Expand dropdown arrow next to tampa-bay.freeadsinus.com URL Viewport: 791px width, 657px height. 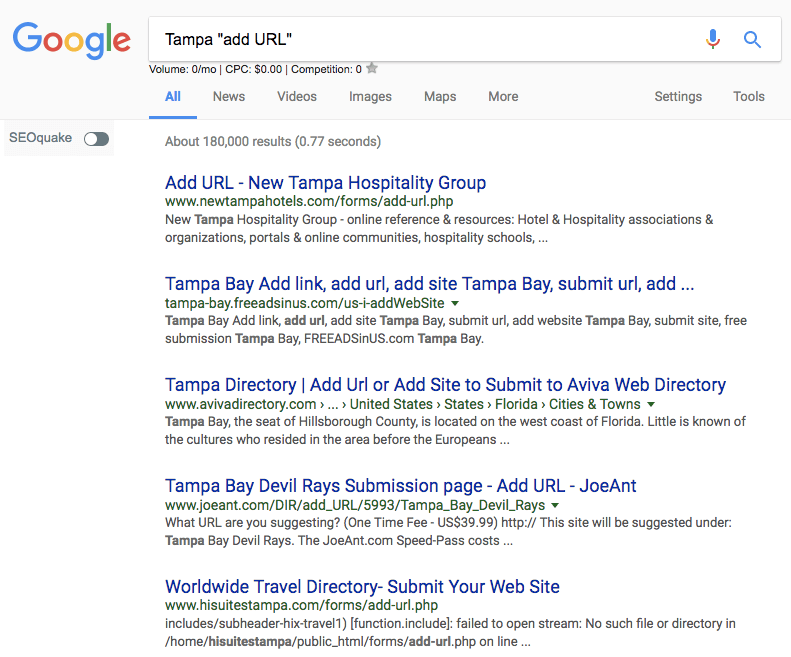pyautogui.click(x=455, y=303)
